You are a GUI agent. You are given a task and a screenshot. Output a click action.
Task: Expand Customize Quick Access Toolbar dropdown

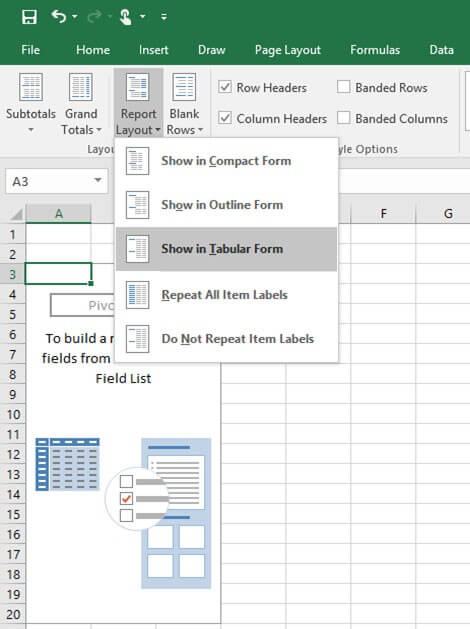(164, 17)
